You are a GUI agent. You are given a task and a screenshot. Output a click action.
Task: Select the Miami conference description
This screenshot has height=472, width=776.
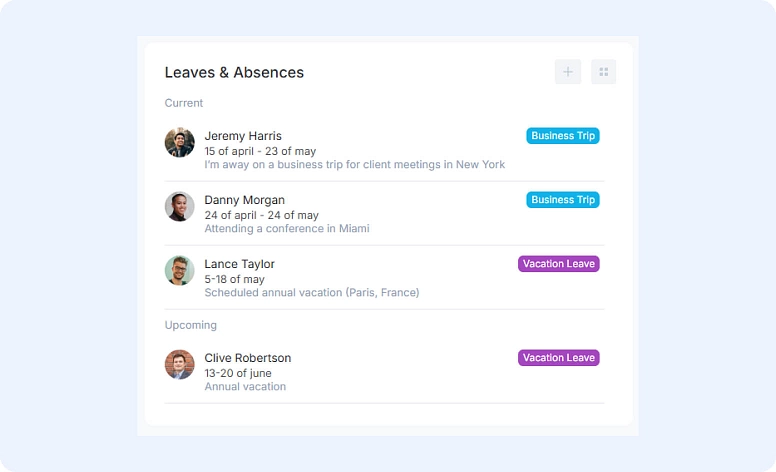[x=287, y=229]
